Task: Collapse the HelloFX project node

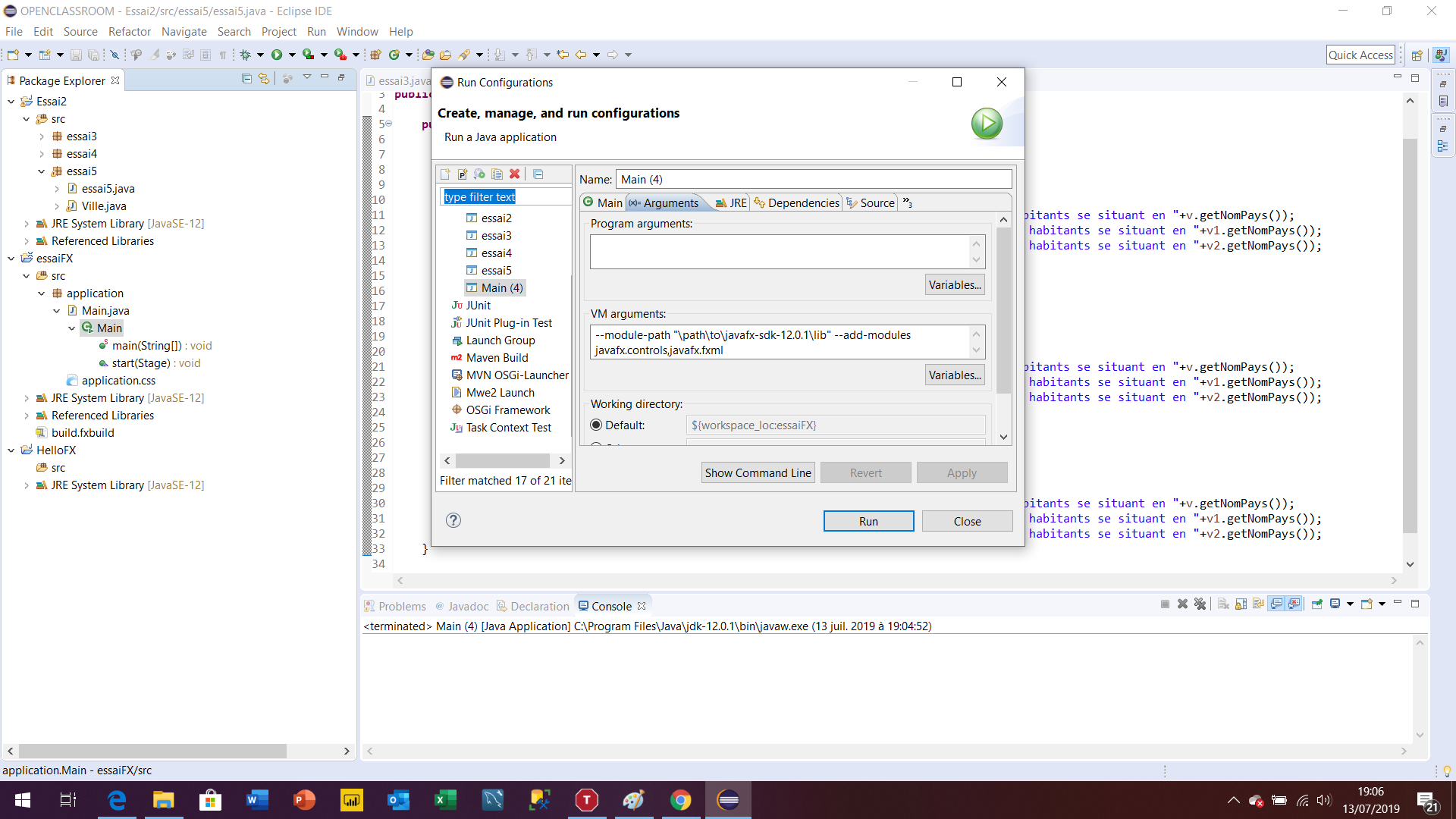Action: pyautogui.click(x=11, y=450)
